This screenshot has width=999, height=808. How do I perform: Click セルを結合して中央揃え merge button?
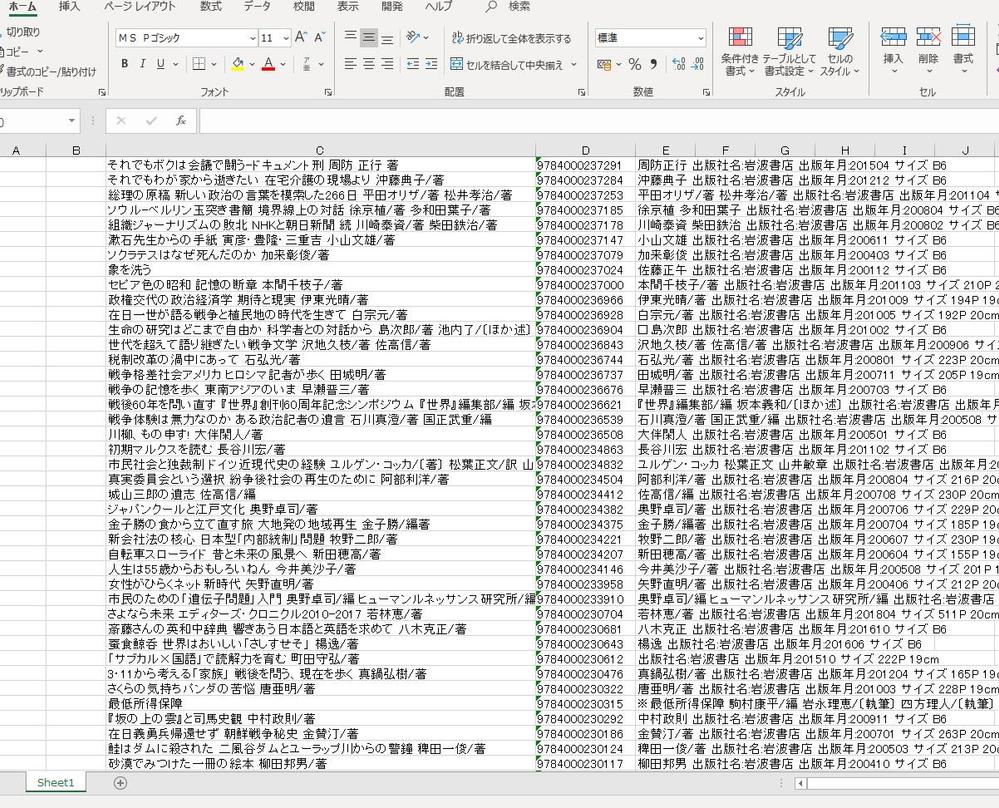point(507,64)
